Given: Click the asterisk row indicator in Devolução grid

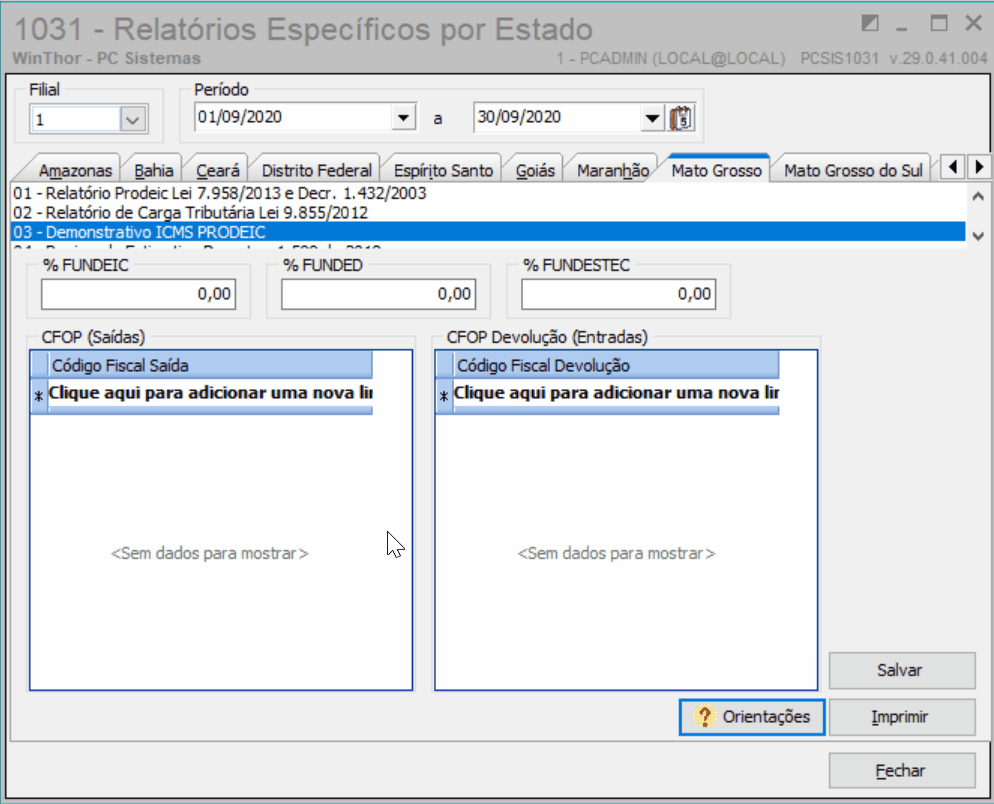Looking at the screenshot, I should [x=444, y=397].
